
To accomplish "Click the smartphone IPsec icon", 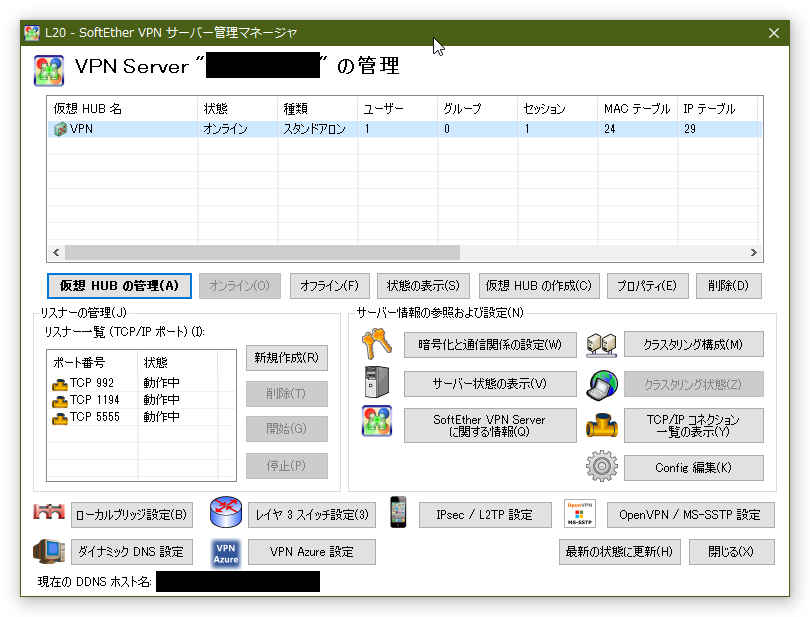I will (398, 512).
